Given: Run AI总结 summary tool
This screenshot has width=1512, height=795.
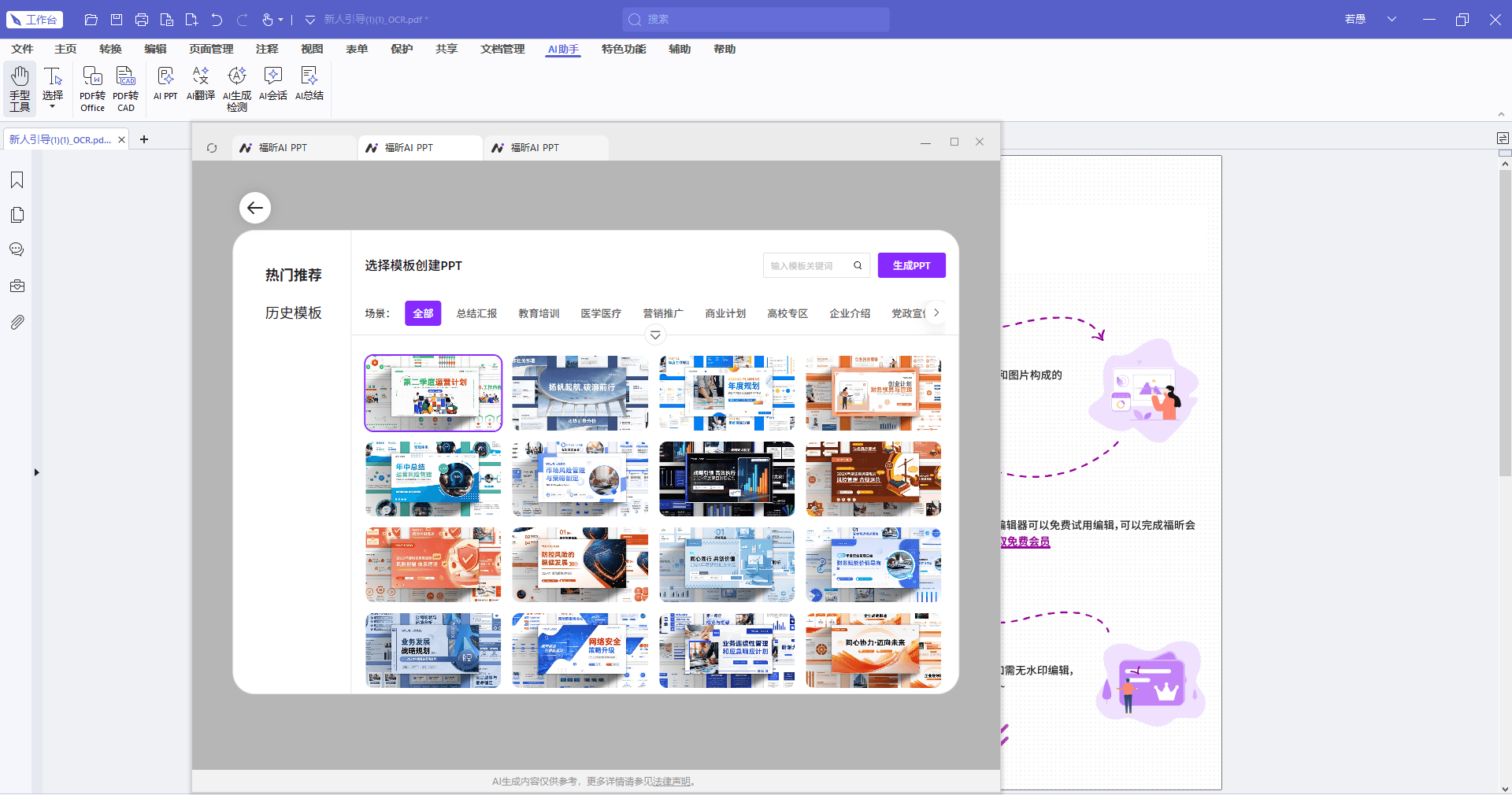Looking at the screenshot, I should pyautogui.click(x=309, y=83).
